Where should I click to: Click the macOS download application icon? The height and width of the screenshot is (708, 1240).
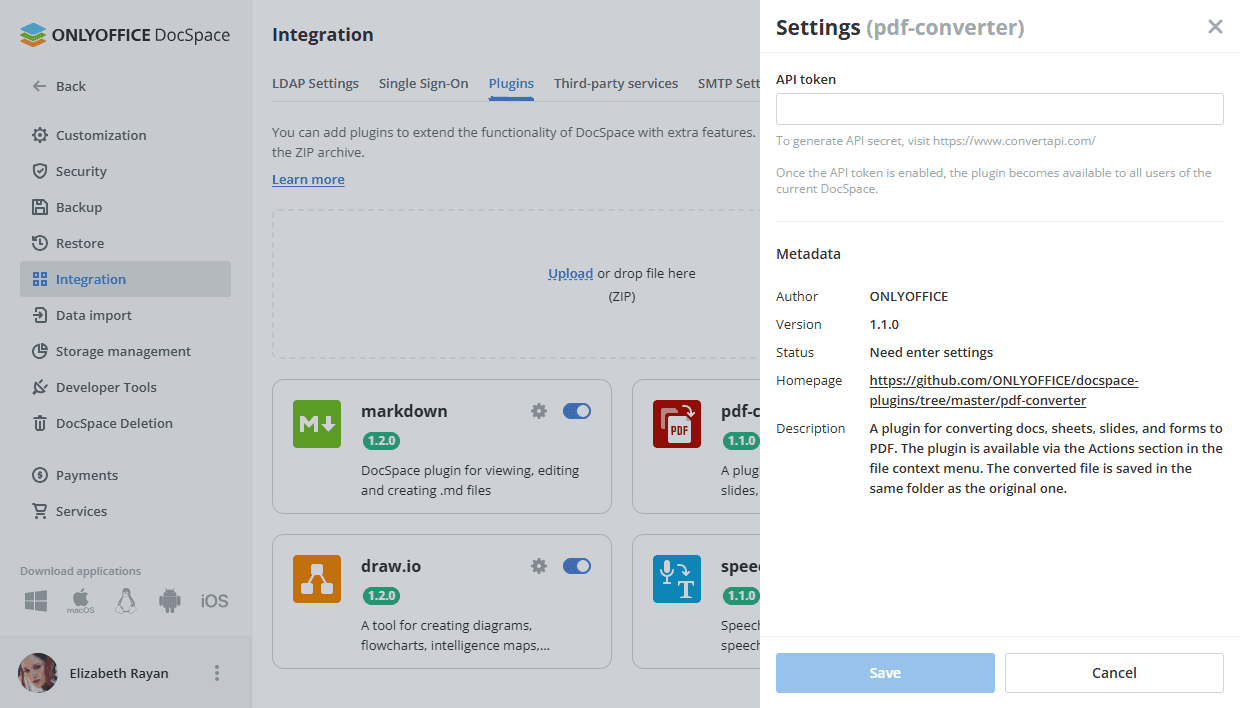pos(81,601)
